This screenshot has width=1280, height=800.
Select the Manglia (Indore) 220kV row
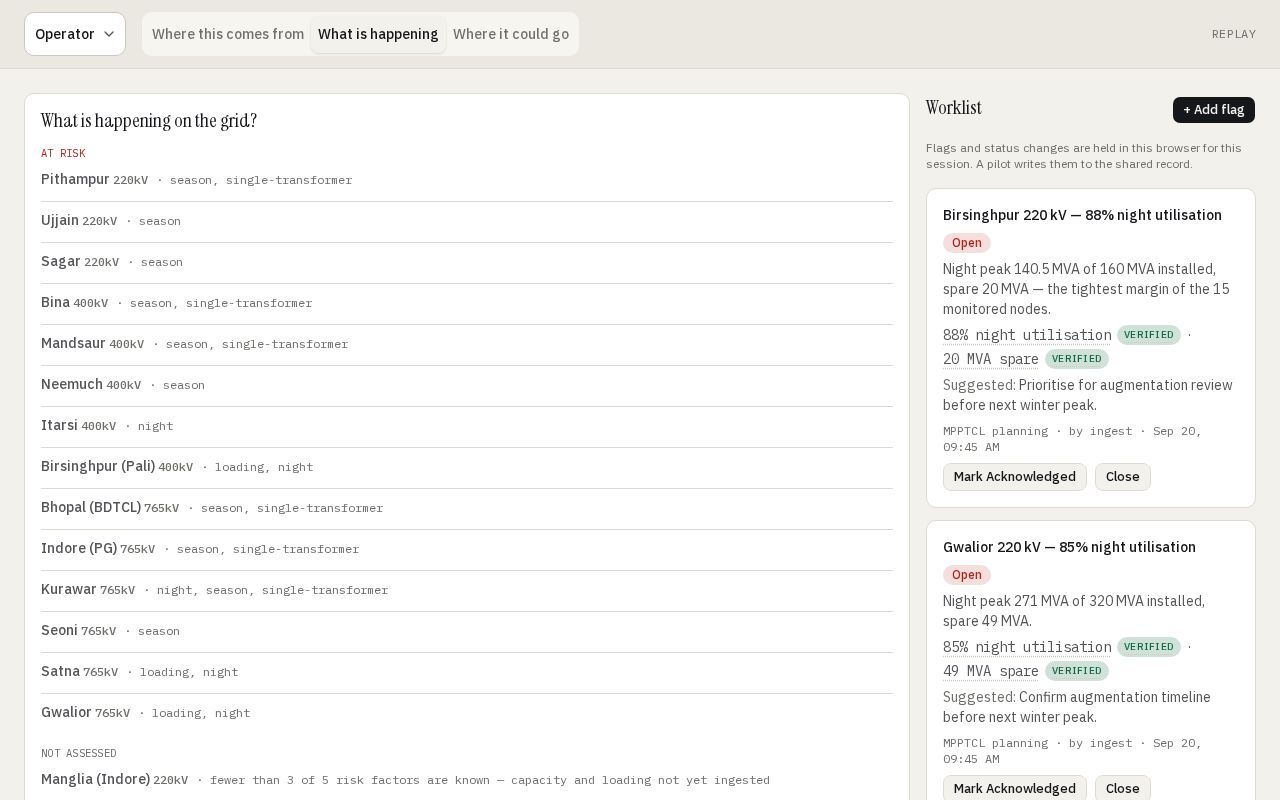click(x=467, y=780)
